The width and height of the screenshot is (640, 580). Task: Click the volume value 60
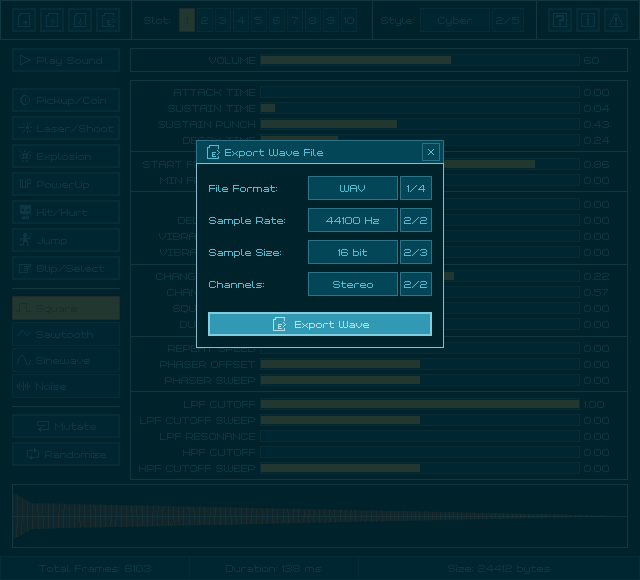point(591,60)
